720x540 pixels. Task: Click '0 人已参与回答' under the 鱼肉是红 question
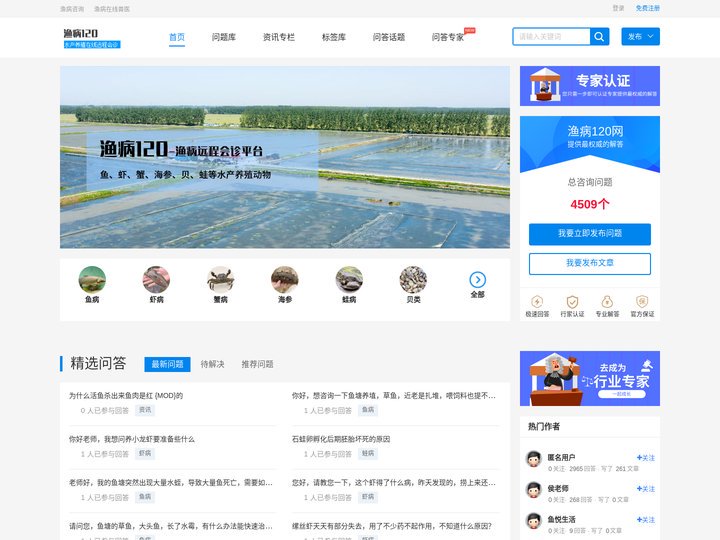point(105,411)
